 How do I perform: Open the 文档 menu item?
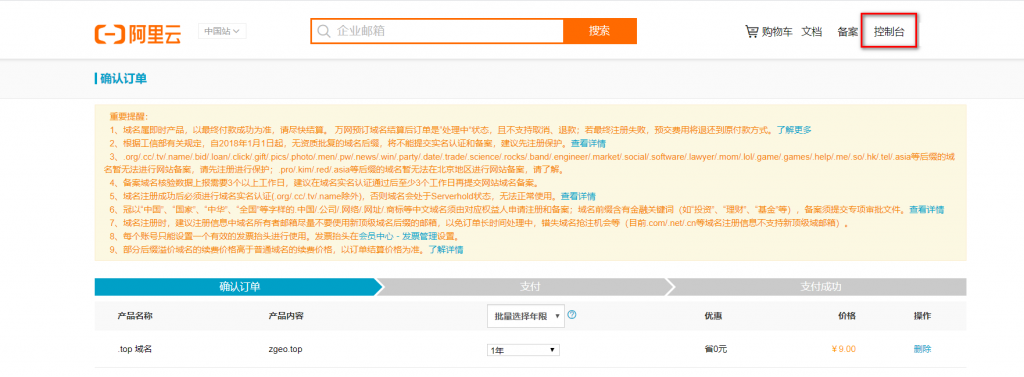point(812,31)
